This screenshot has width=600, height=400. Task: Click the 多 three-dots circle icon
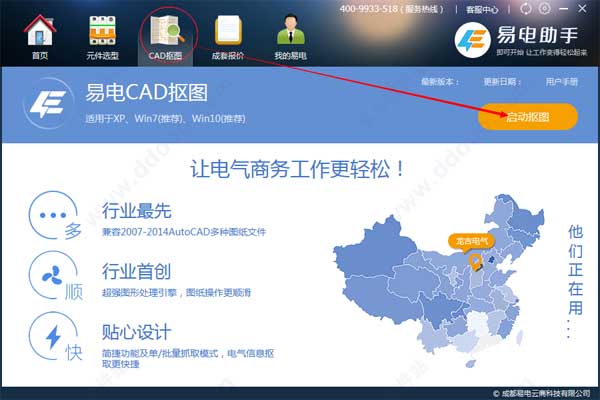pos(55,215)
